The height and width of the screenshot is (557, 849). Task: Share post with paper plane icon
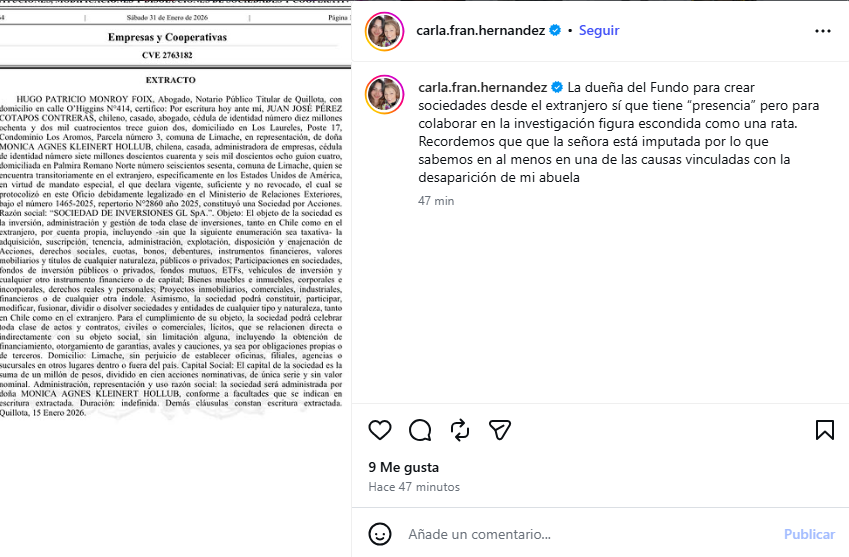pyautogui.click(x=500, y=430)
